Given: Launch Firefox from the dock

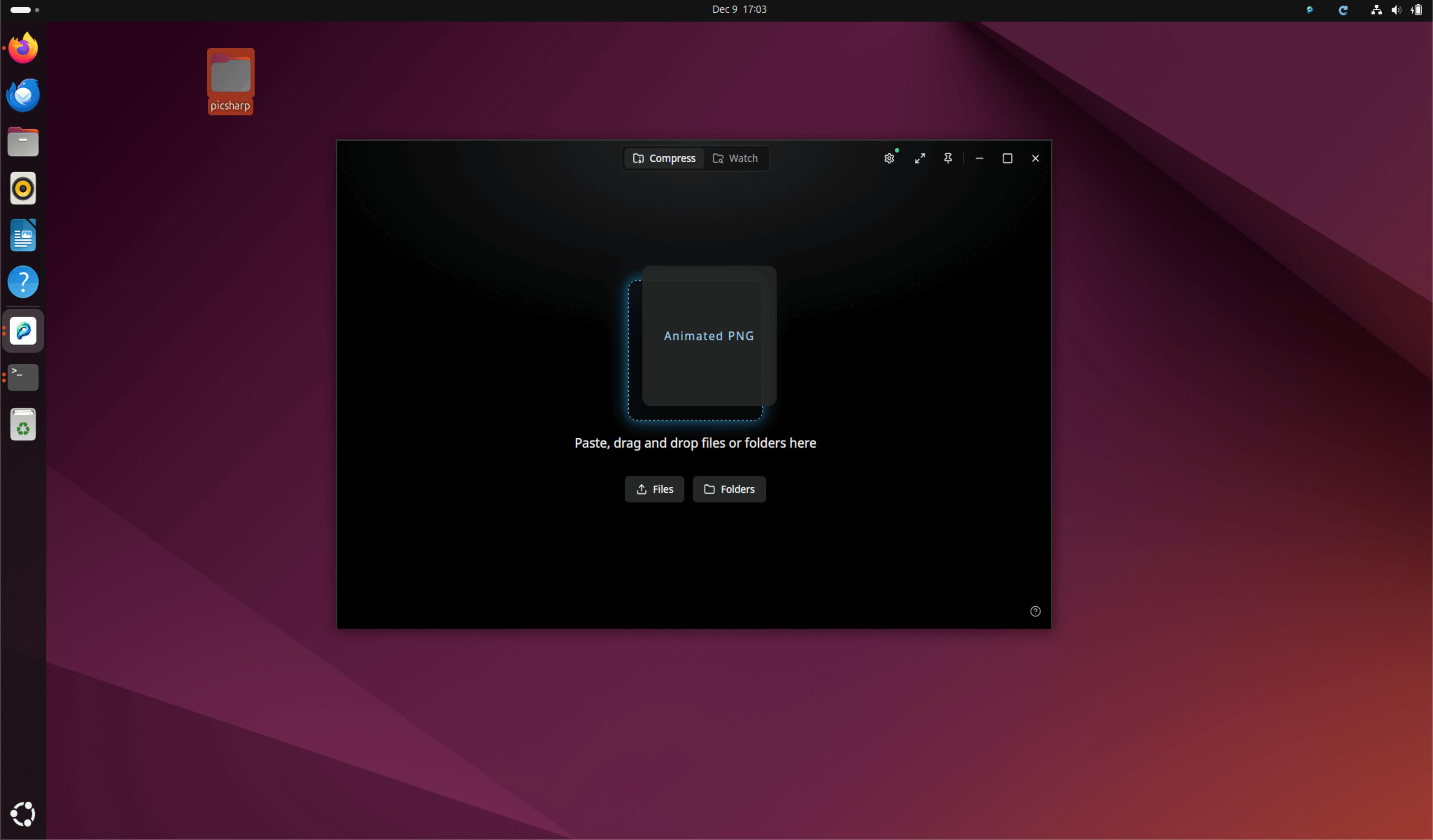Looking at the screenshot, I should tap(23, 48).
